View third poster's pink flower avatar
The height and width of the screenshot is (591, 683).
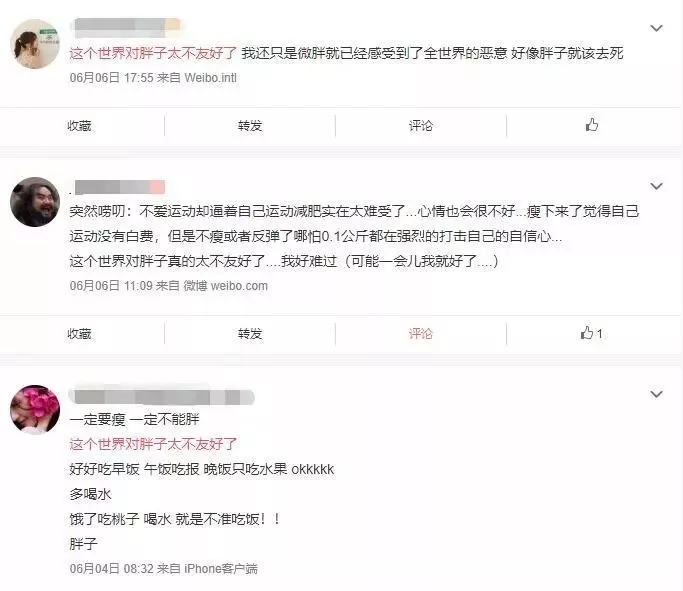tap(35, 410)
